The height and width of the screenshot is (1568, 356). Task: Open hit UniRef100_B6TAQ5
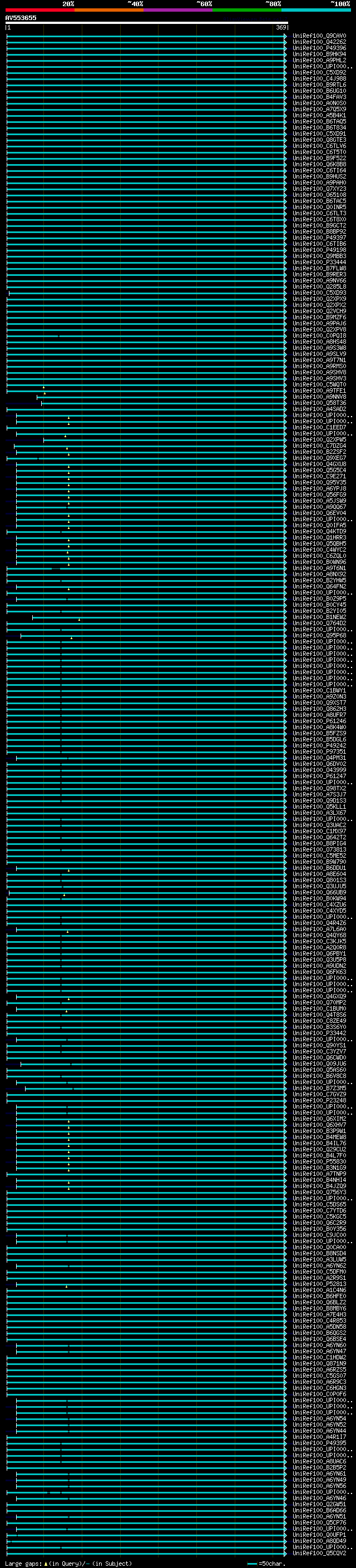(319, 121)
